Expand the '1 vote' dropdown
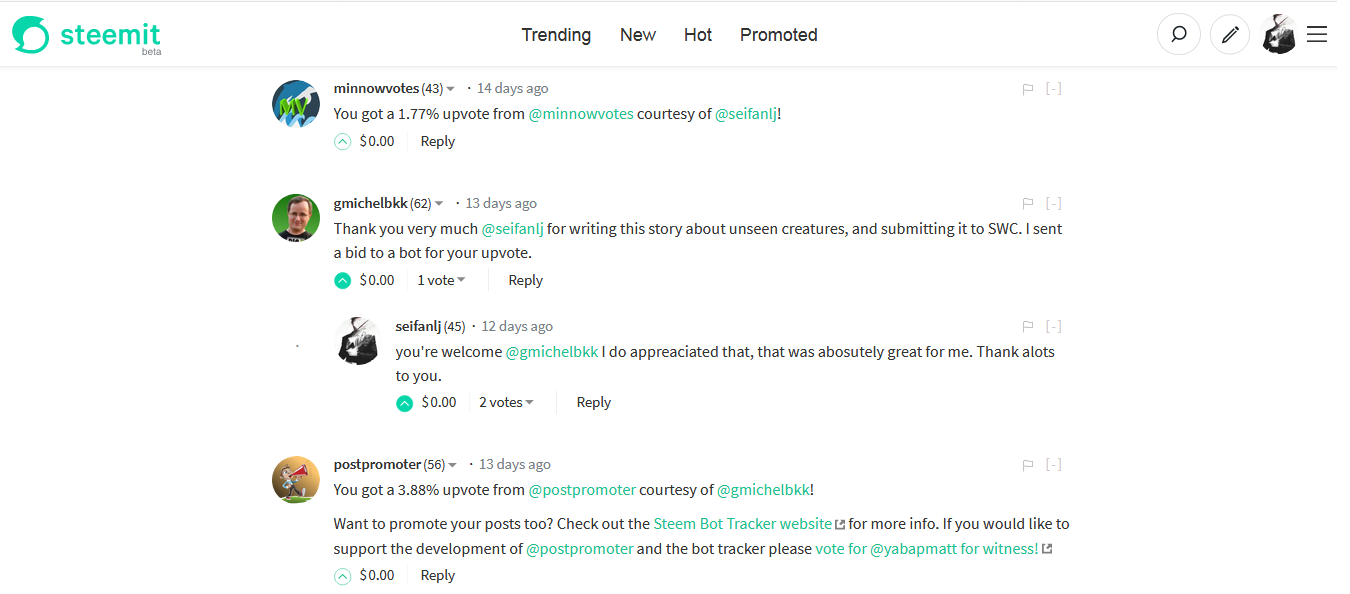 (x=441, y=281)
